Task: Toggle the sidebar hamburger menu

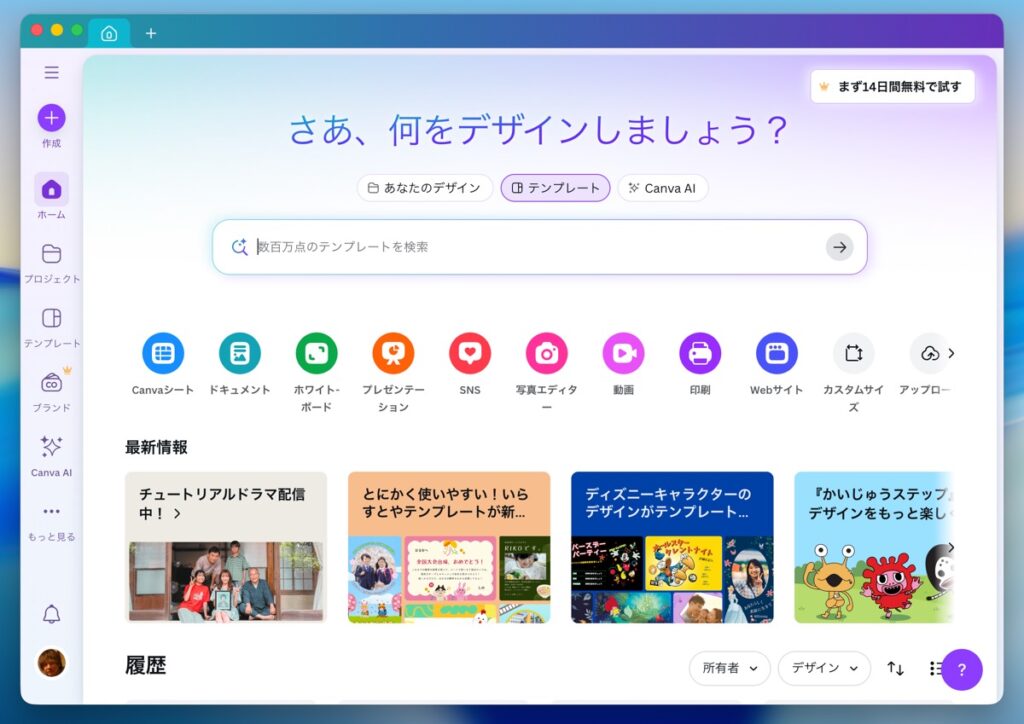Action: (x=52, y=72)
